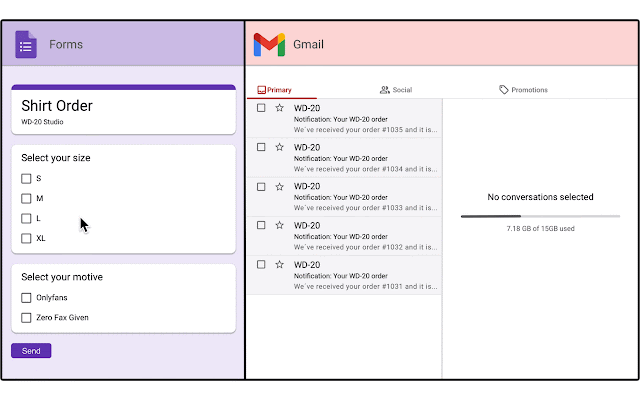Open email about order #1033

[x=344, y=197]
